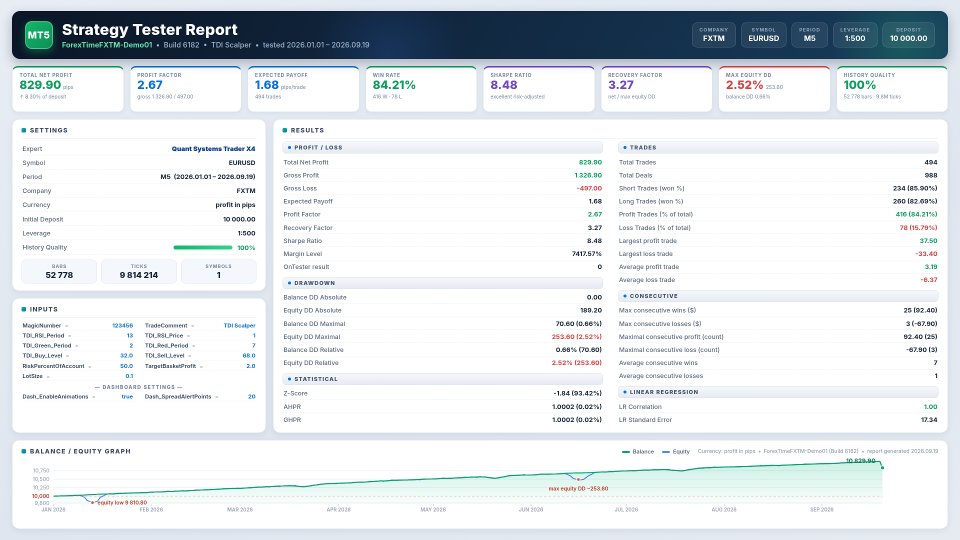This screenshot has width=960, height=540.
Task: Click the Drawdown section header
Action: click(443, 283)
